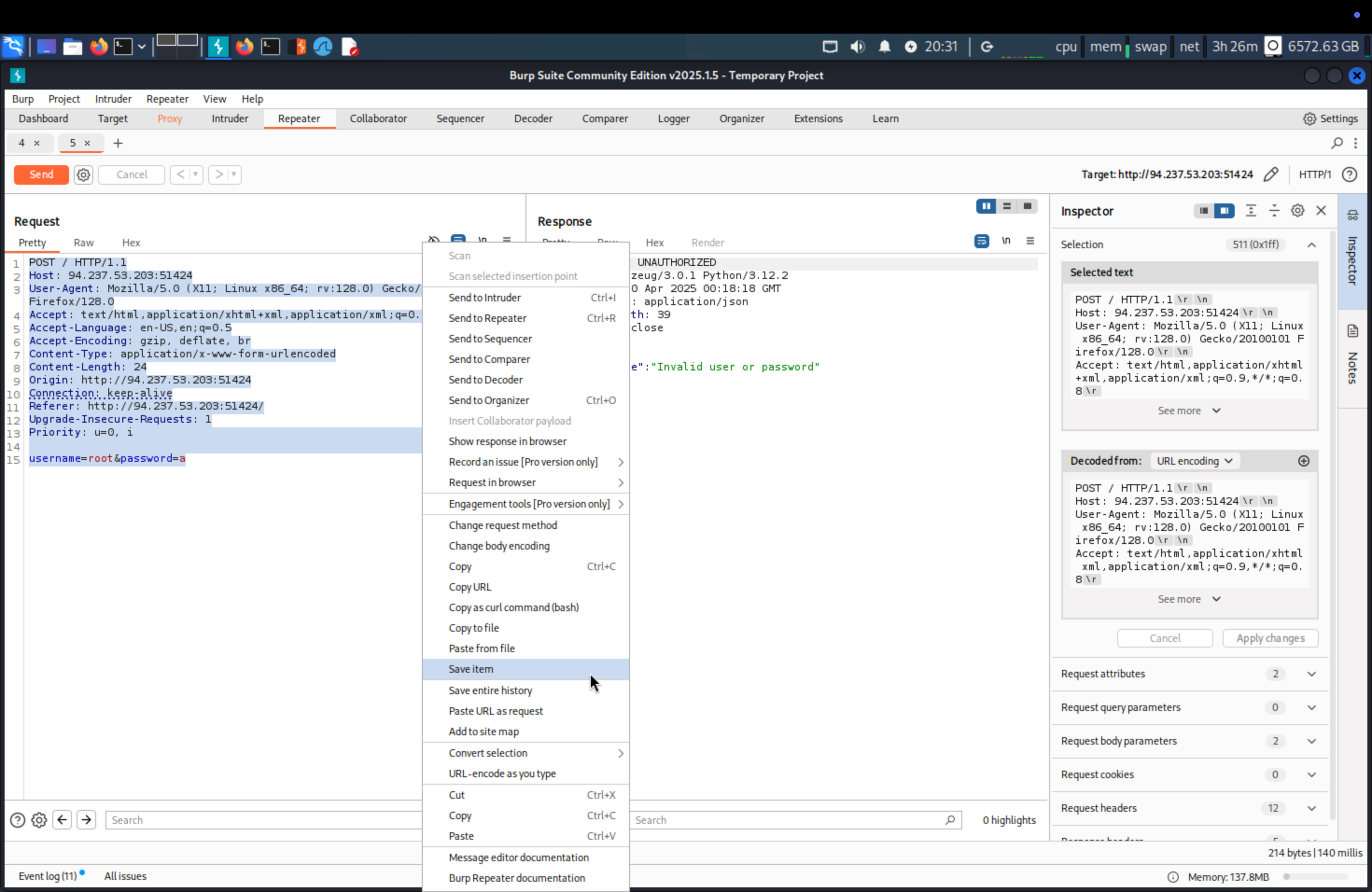Collapse the Selection section chevron
Viewport: 1372px width, 892px height.
click(x=1311, y=244)
